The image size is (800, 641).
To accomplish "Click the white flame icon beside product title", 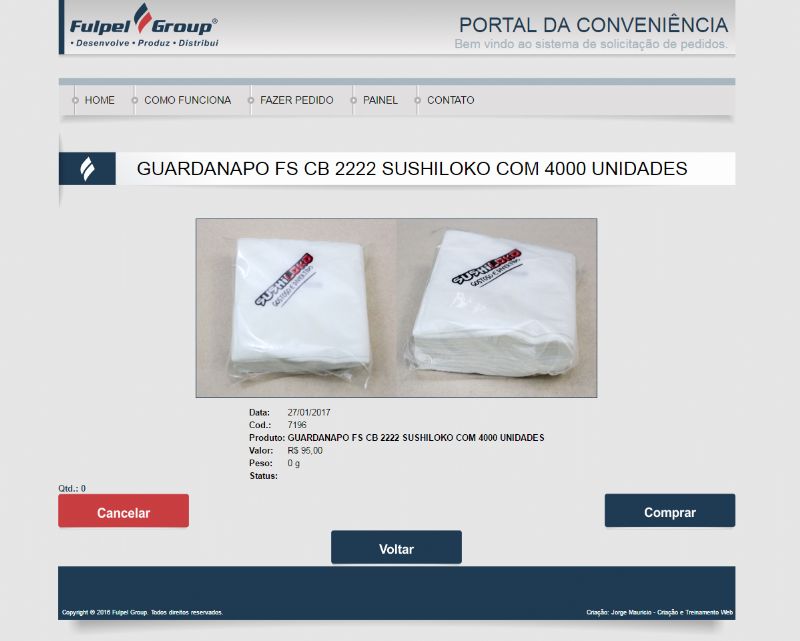I will click(88, 169).
